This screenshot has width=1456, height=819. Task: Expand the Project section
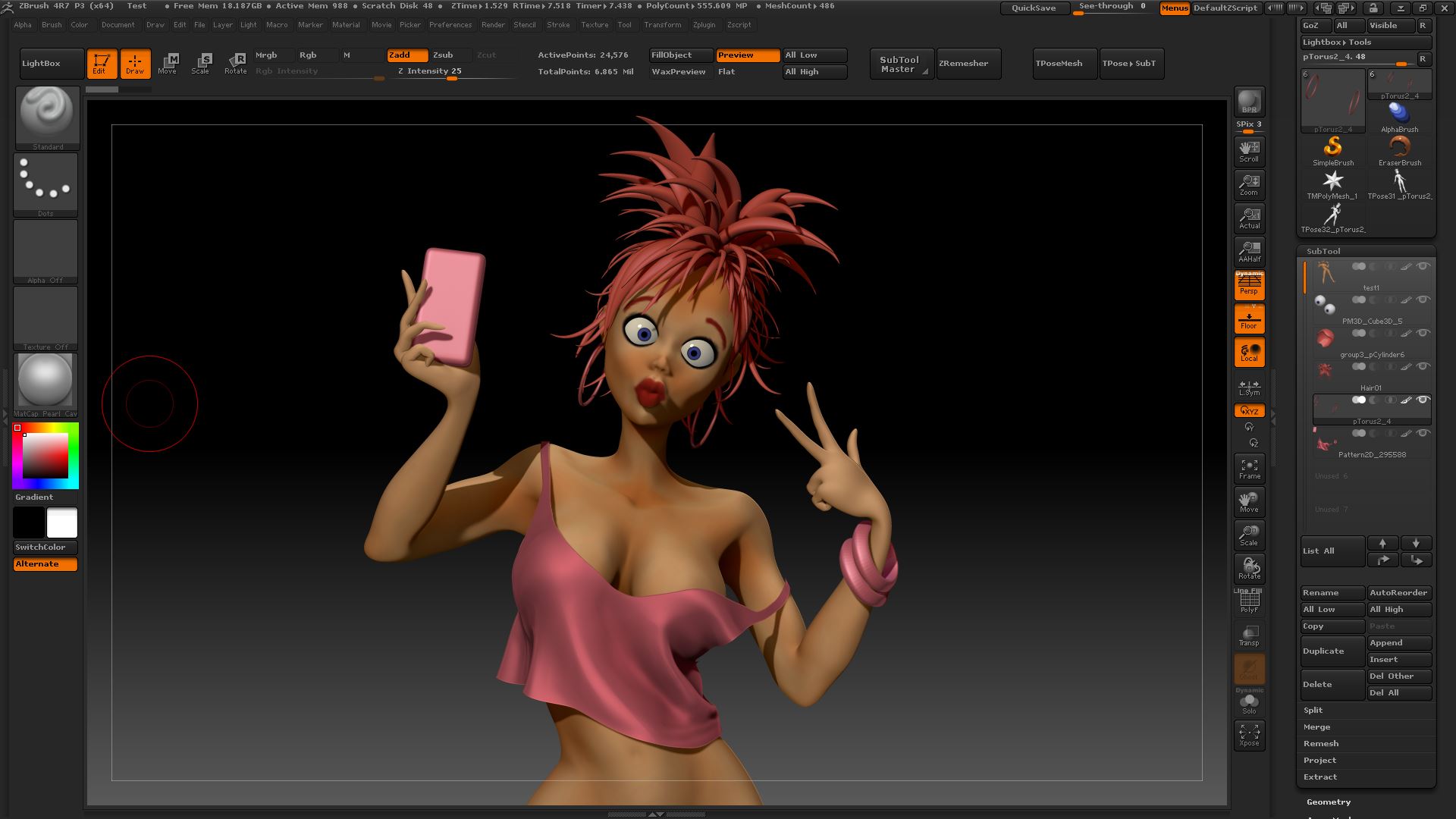click(1320, 760)
